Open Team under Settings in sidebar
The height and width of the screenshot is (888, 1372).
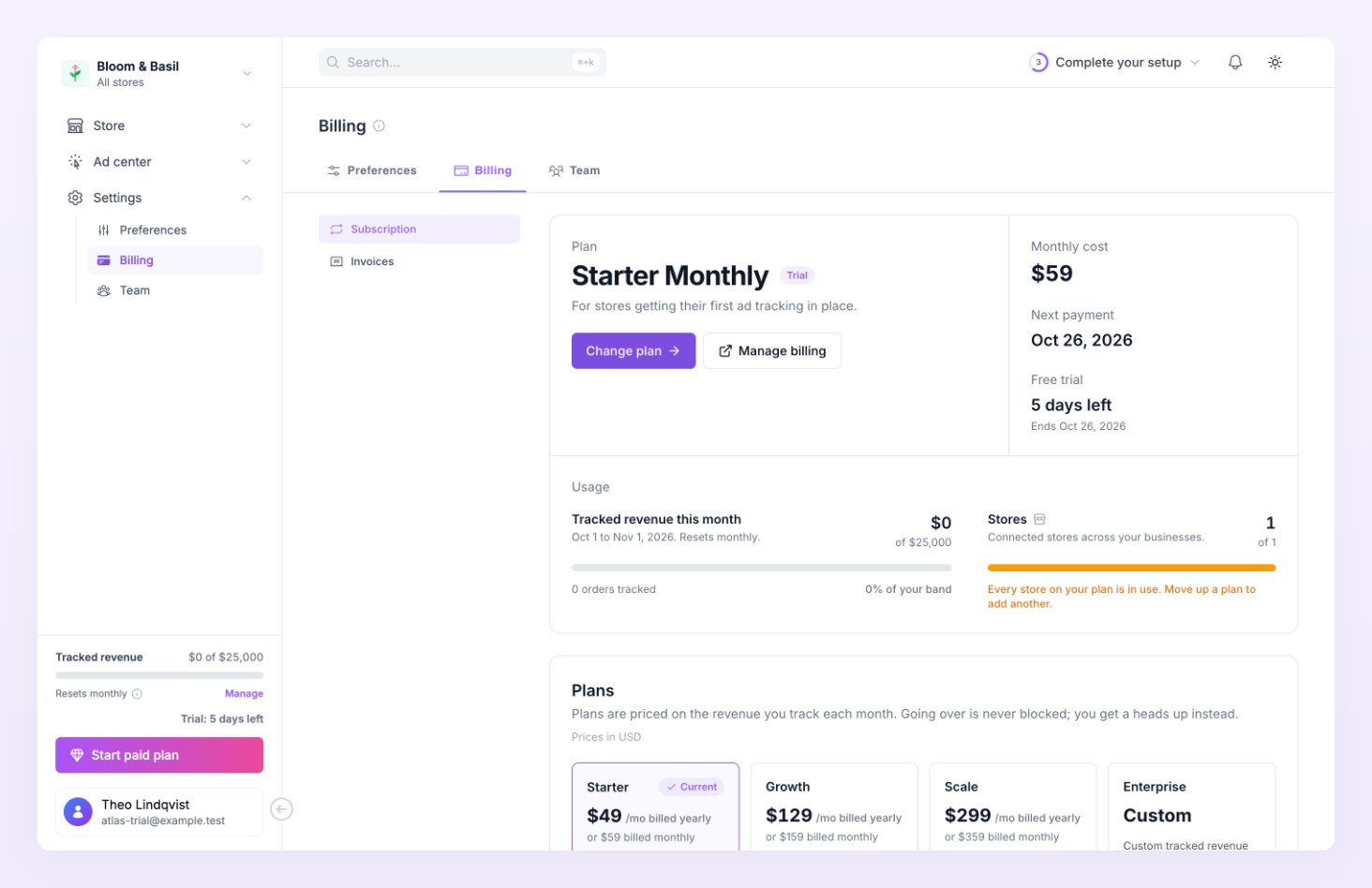(175, 290)
